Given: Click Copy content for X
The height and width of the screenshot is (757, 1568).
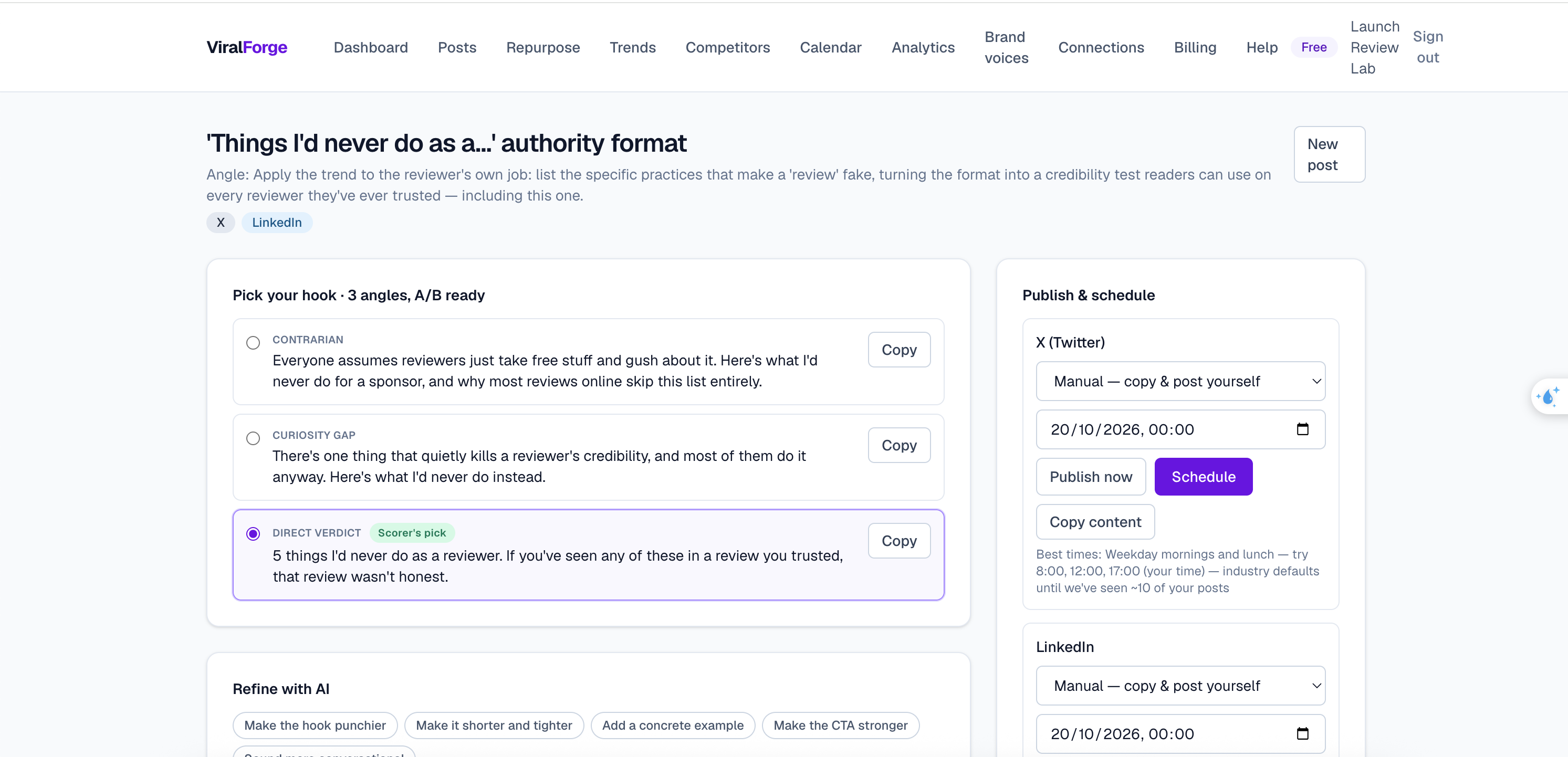Looking at the screenshot, I should (1094, 521).
